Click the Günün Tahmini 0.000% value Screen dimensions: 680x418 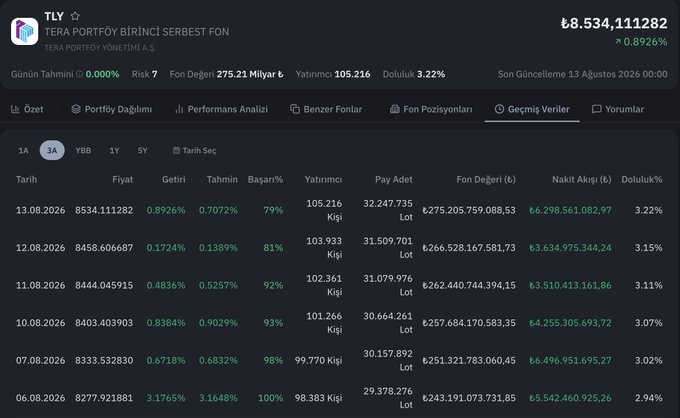click(x=102, y=74)
